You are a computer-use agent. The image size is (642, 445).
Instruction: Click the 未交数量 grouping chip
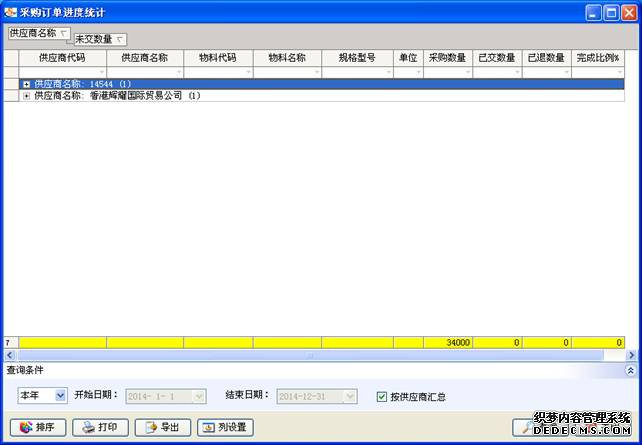[x=99, y=39]
